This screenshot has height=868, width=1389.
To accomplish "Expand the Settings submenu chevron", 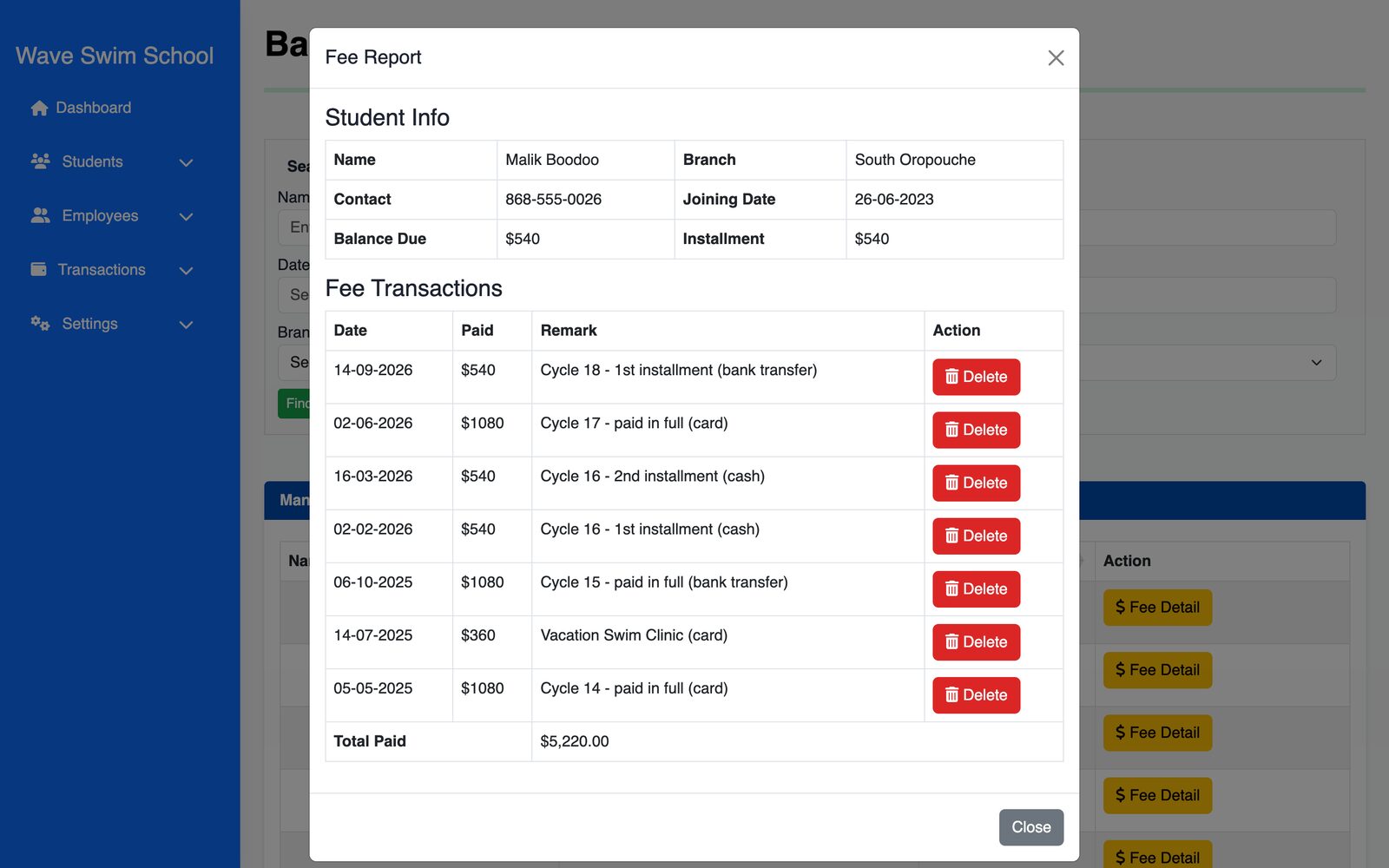I will coord(186,325).
